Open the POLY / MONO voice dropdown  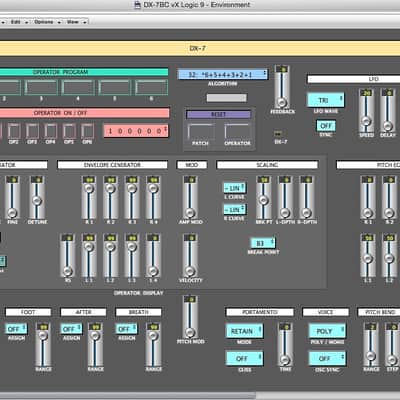pos(327,331)
